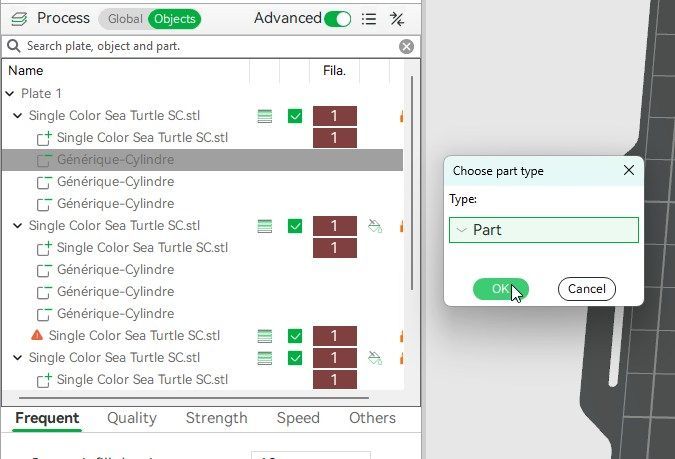Toggle the Advanced mode switch
Viewport: 675px width, 459px height.
click(338, 18)
